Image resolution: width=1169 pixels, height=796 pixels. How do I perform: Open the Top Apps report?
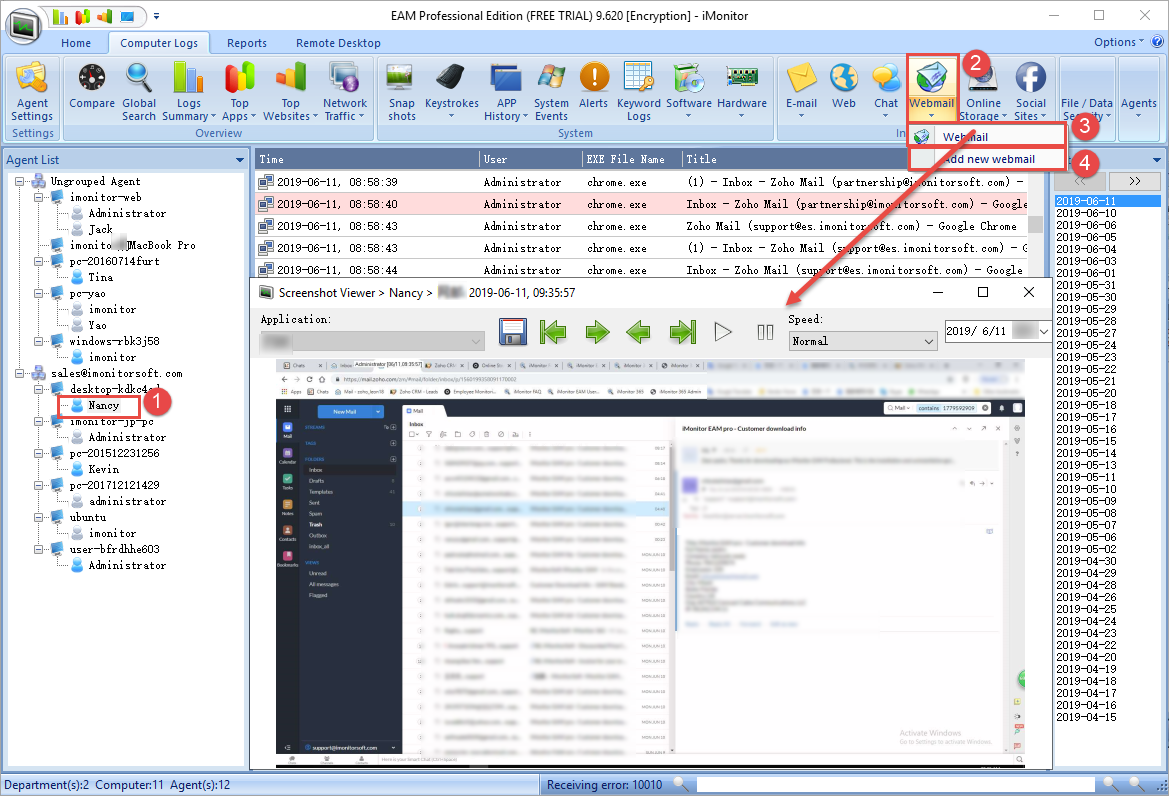pyautogui.click(x=239, y=92)
